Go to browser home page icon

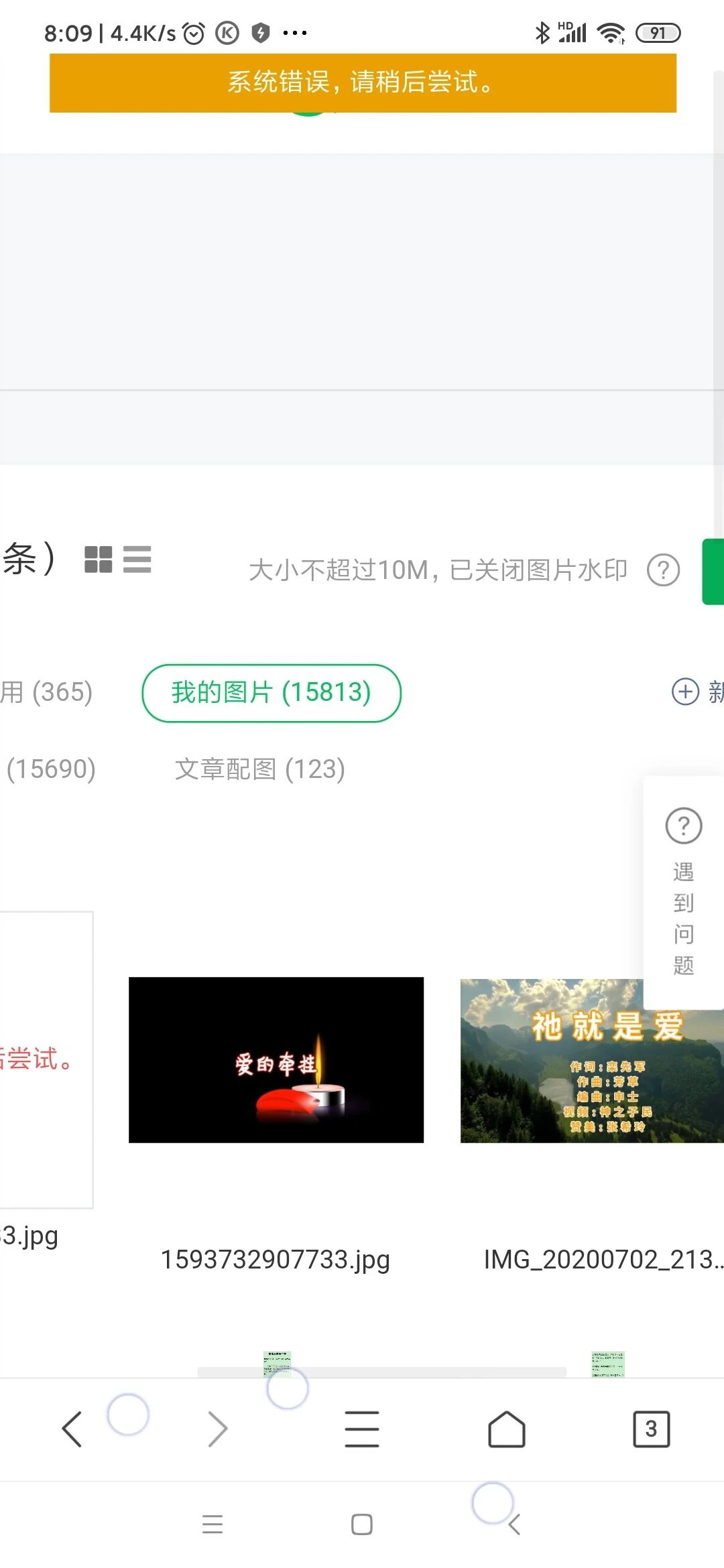507,1429
